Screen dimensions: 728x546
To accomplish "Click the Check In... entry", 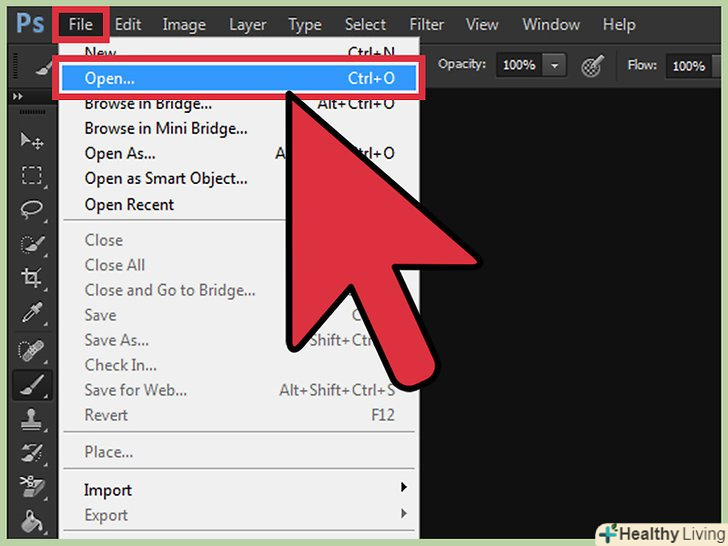I will pyautogui.click(x=120, y=365).
